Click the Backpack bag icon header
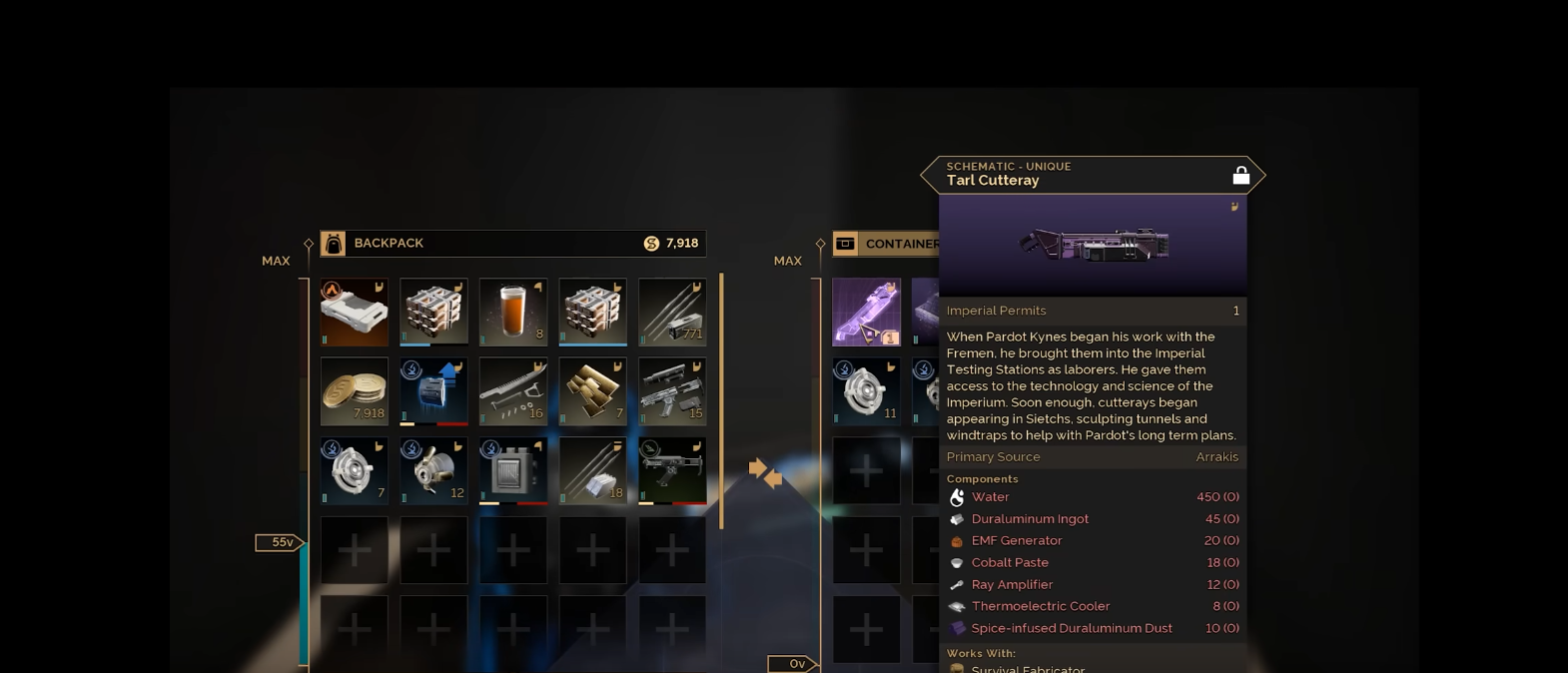Image resolution: width=1568 pixels, height=673 pixels. [x=334, y=244]
